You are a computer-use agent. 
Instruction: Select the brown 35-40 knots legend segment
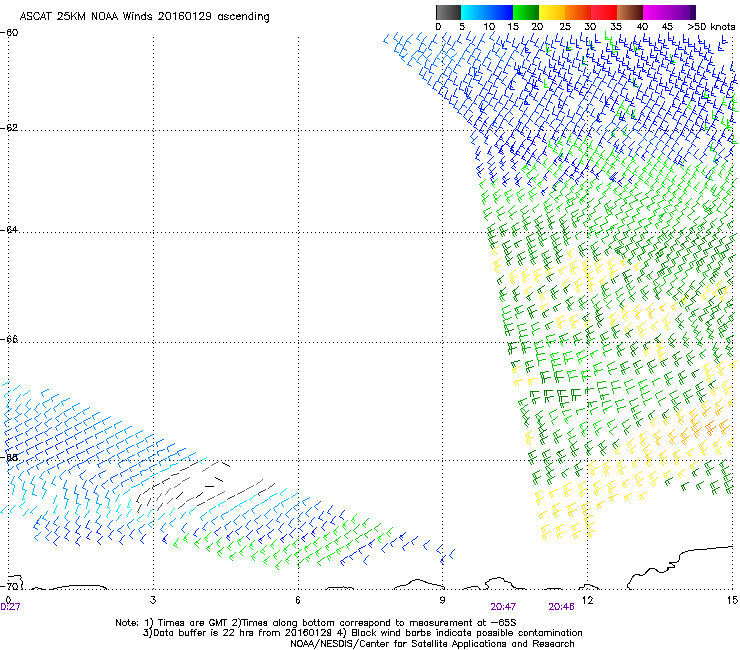click(630, 12)
